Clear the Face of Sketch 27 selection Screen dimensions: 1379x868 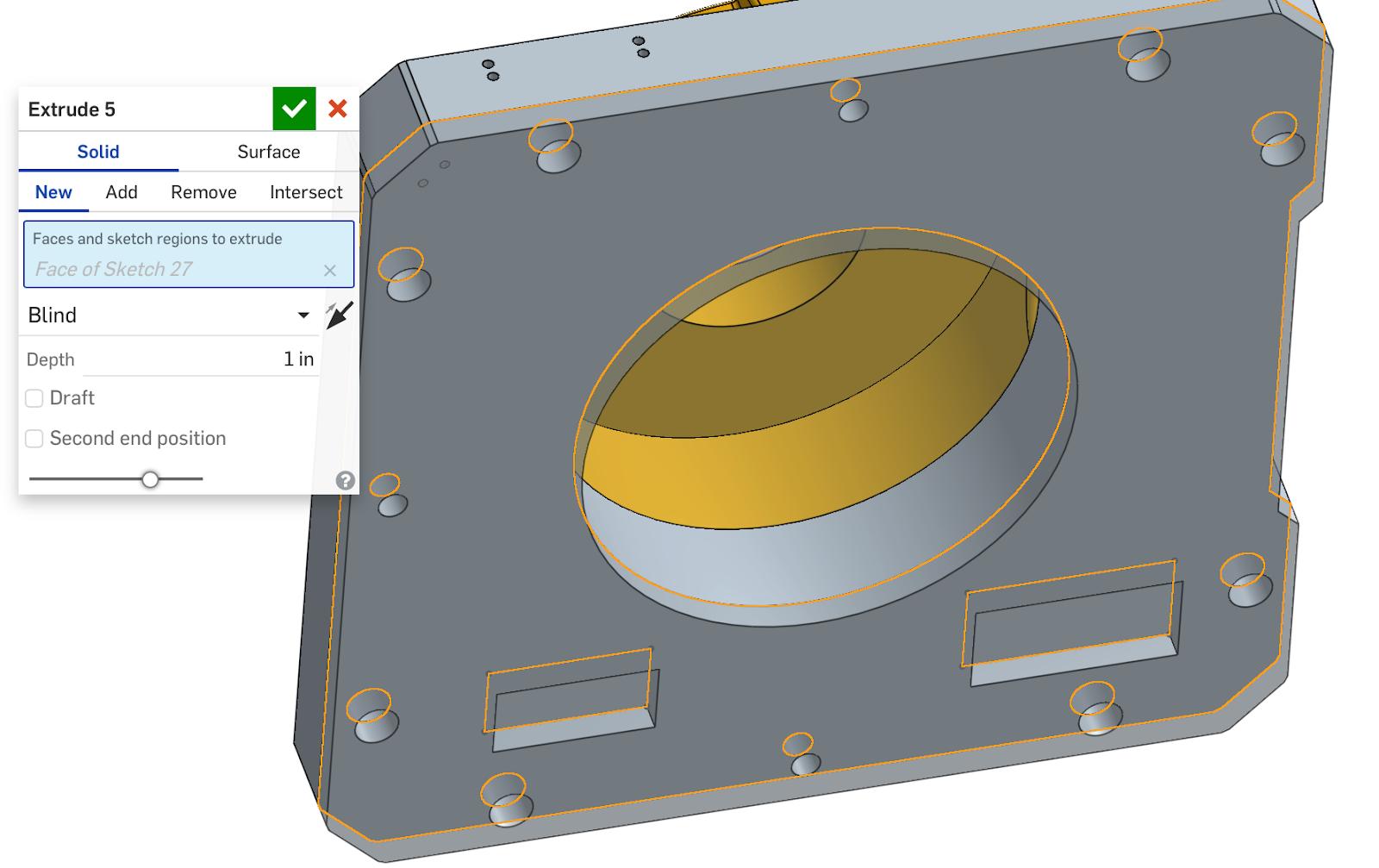(x=329, y=271)
